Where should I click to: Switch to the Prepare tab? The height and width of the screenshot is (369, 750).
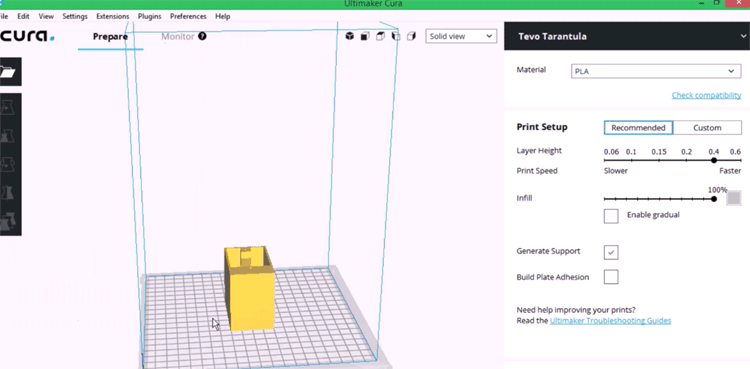(110, 36)
